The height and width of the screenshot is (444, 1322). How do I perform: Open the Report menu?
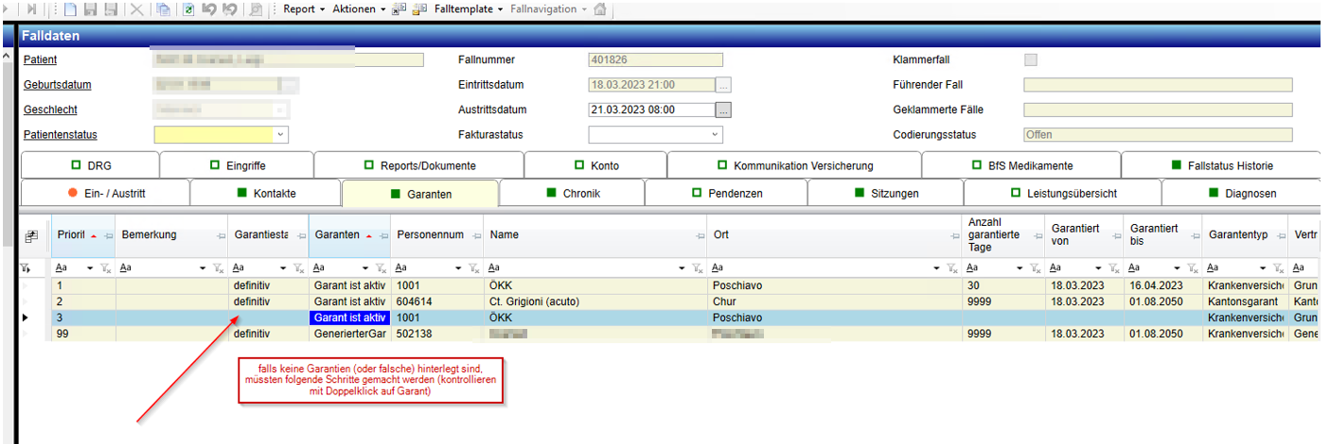point(303,9)
